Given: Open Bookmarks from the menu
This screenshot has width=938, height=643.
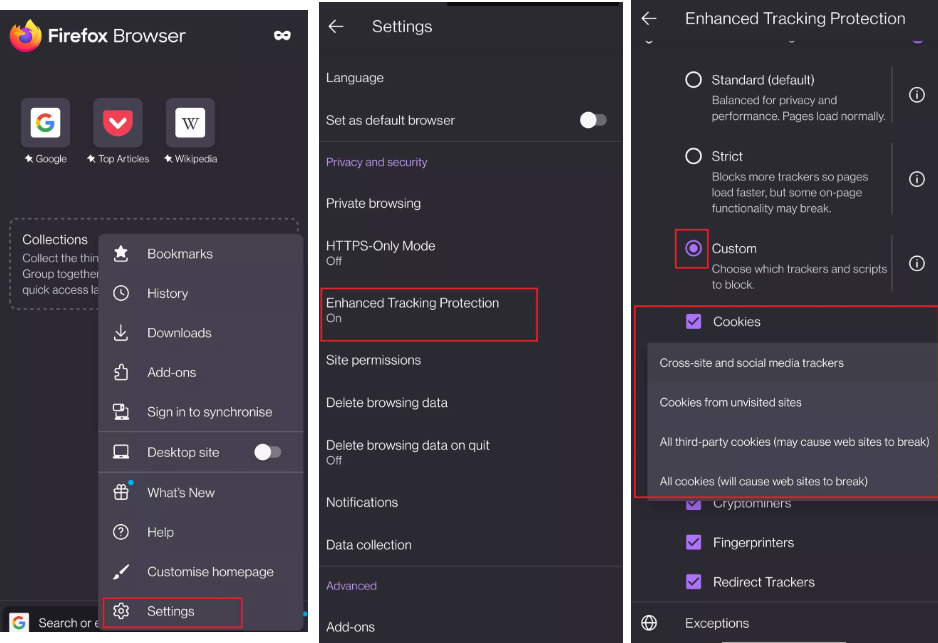Looking at the screenshot, I should (x=201, y=254).
